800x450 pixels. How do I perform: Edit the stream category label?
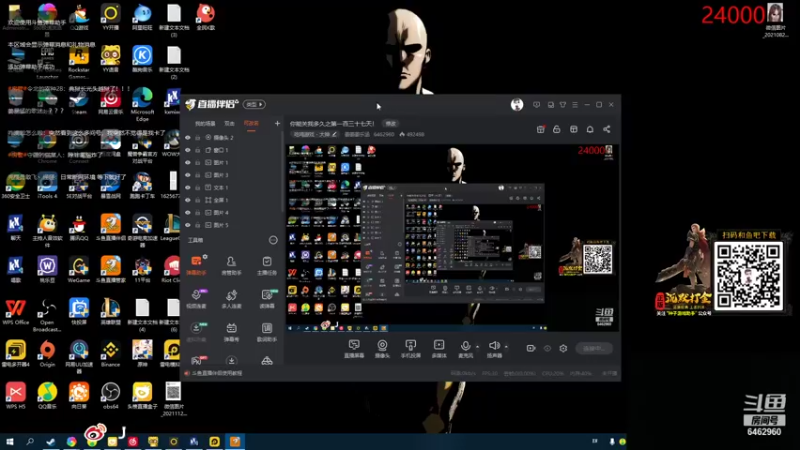click(x=315, y=135)
